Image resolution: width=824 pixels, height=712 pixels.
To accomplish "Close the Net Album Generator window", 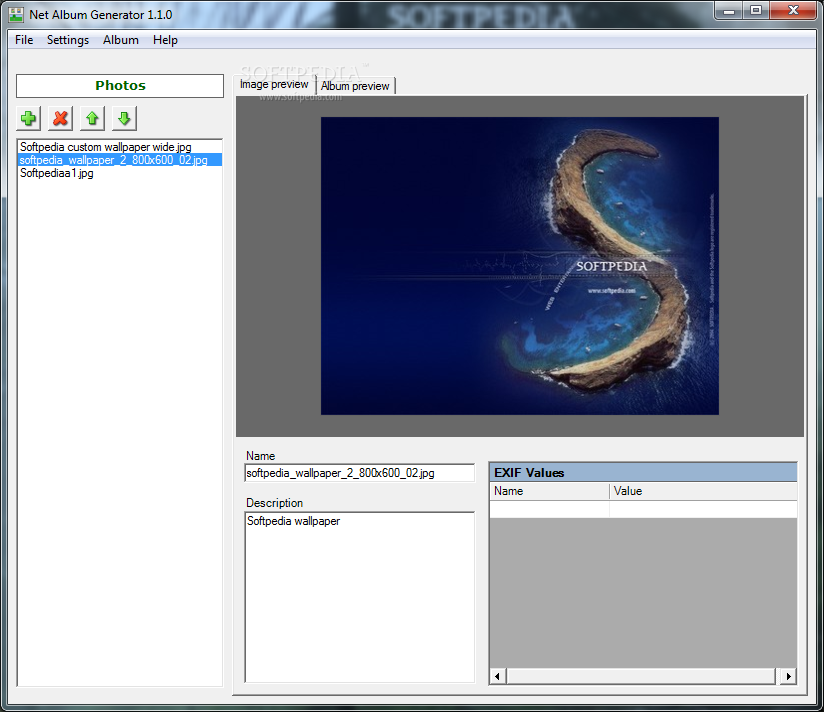I will pos(794,11).
